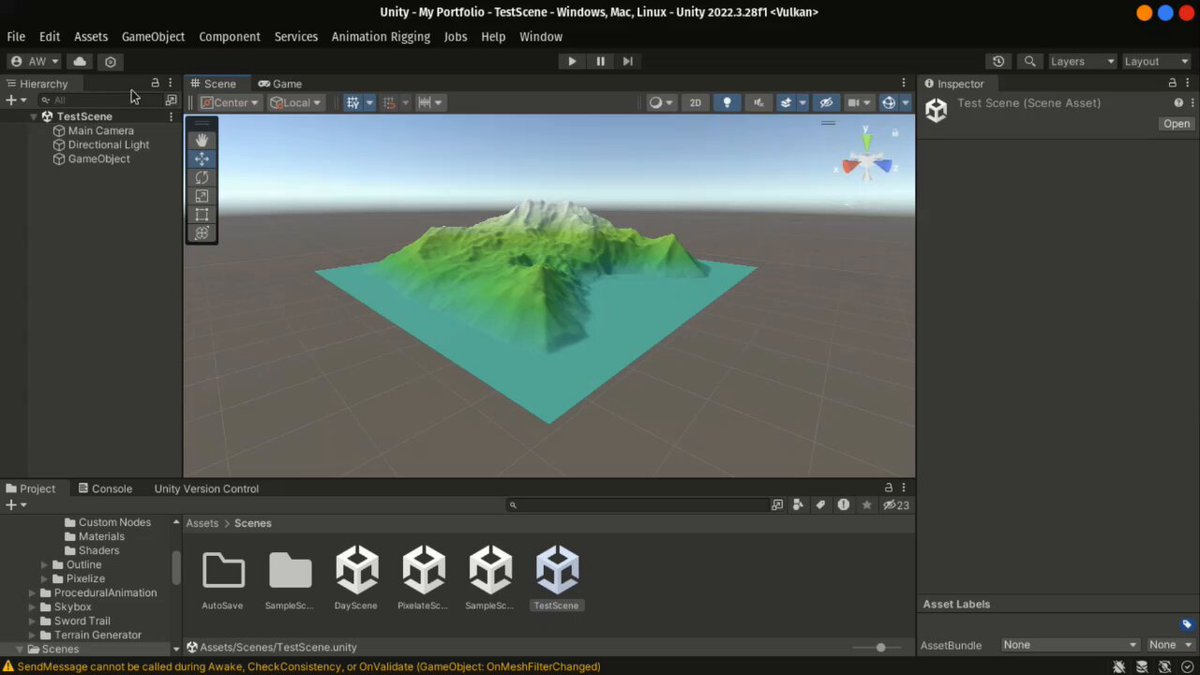
Task: Select the Rect transform tool
Action: (202, 214)
